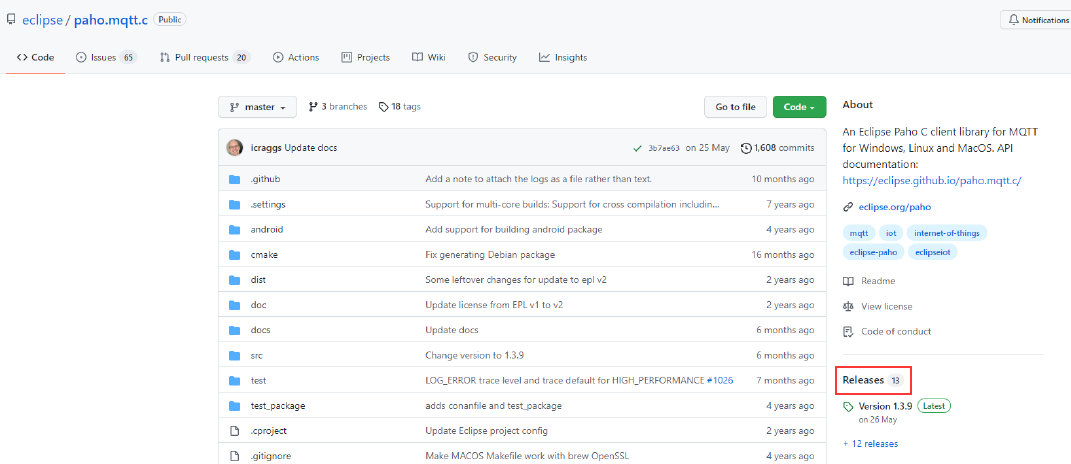
Task: Click the .settings folder icon
Action: tap(235, 204)
